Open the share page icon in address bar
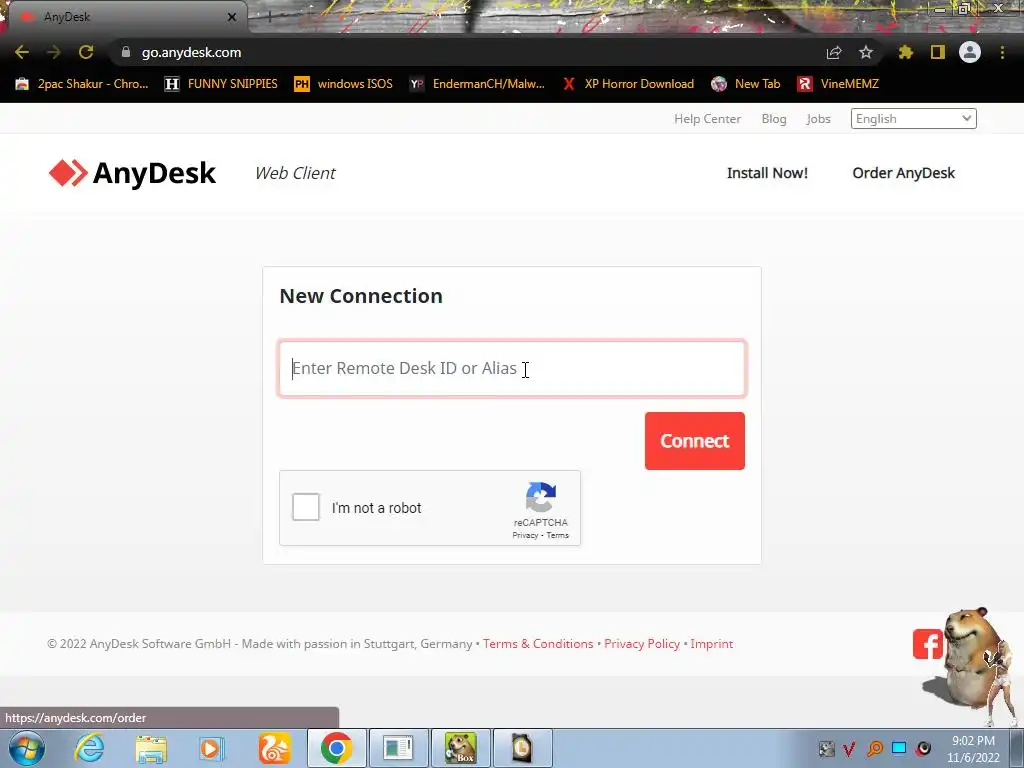 (834, 52)
